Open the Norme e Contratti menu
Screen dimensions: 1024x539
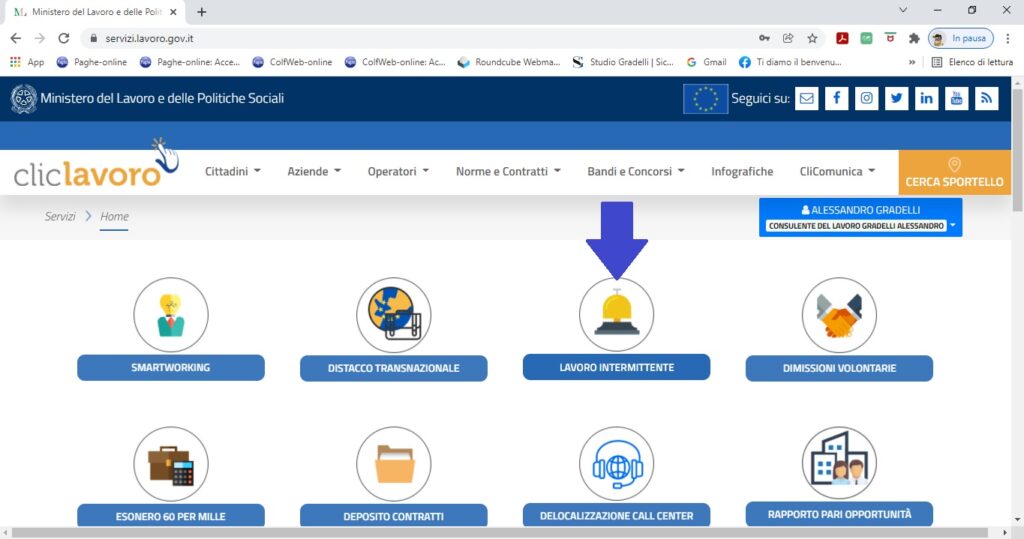pos(507,171)
